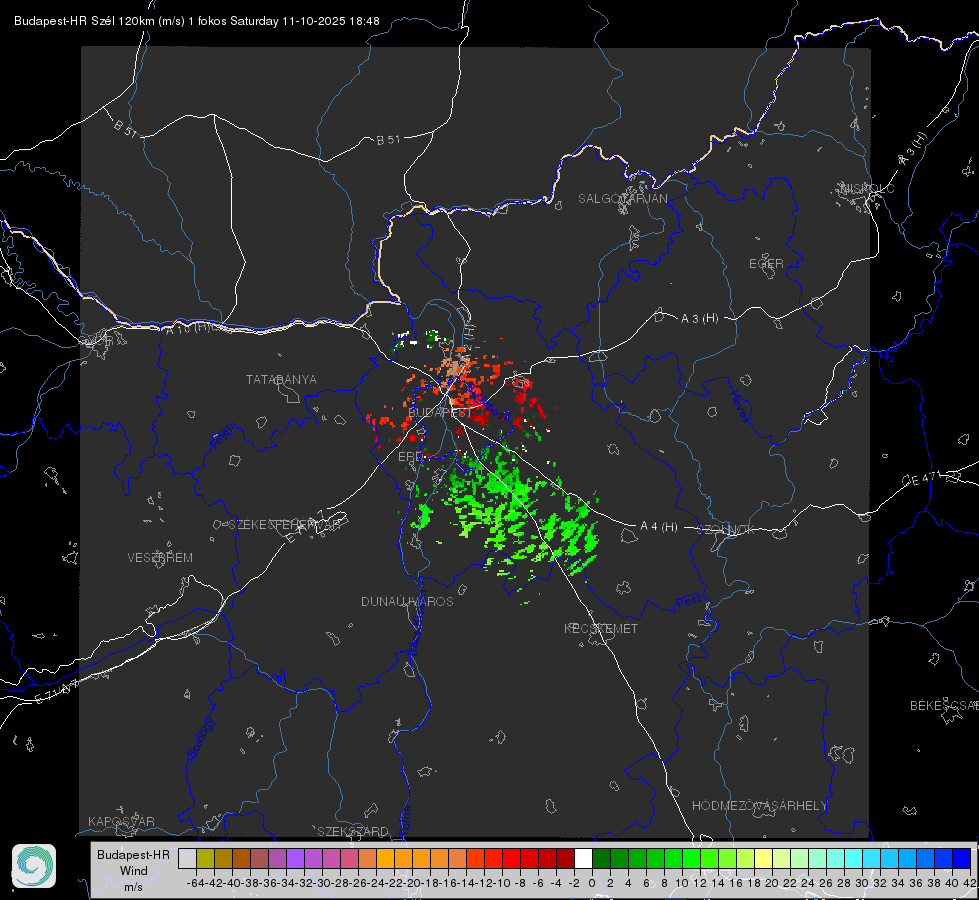Image resolution: width=979 pixels, height=900 pixels.
Task: Click the SZEKSZÁRD city label
Action: (x=353, y=831)
